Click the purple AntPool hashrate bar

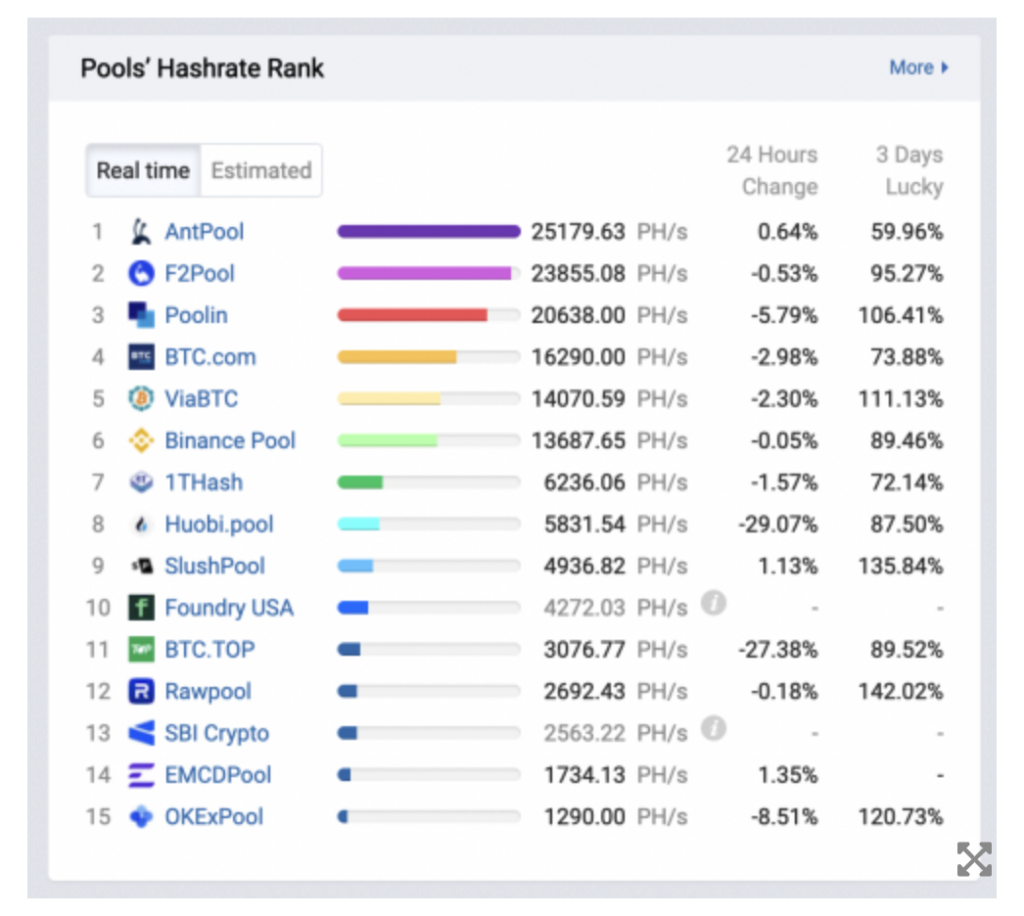pos(428,231)
